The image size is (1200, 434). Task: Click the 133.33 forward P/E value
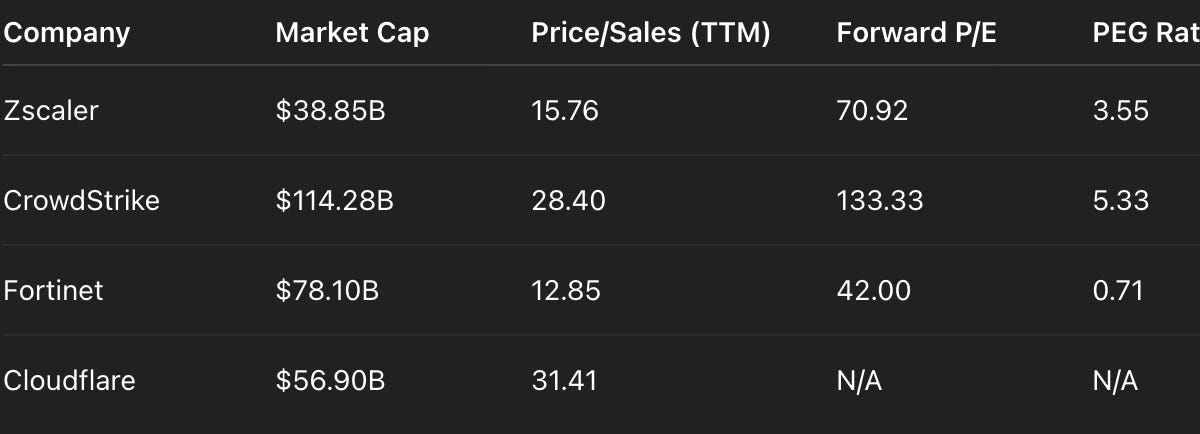click(880, 200)
